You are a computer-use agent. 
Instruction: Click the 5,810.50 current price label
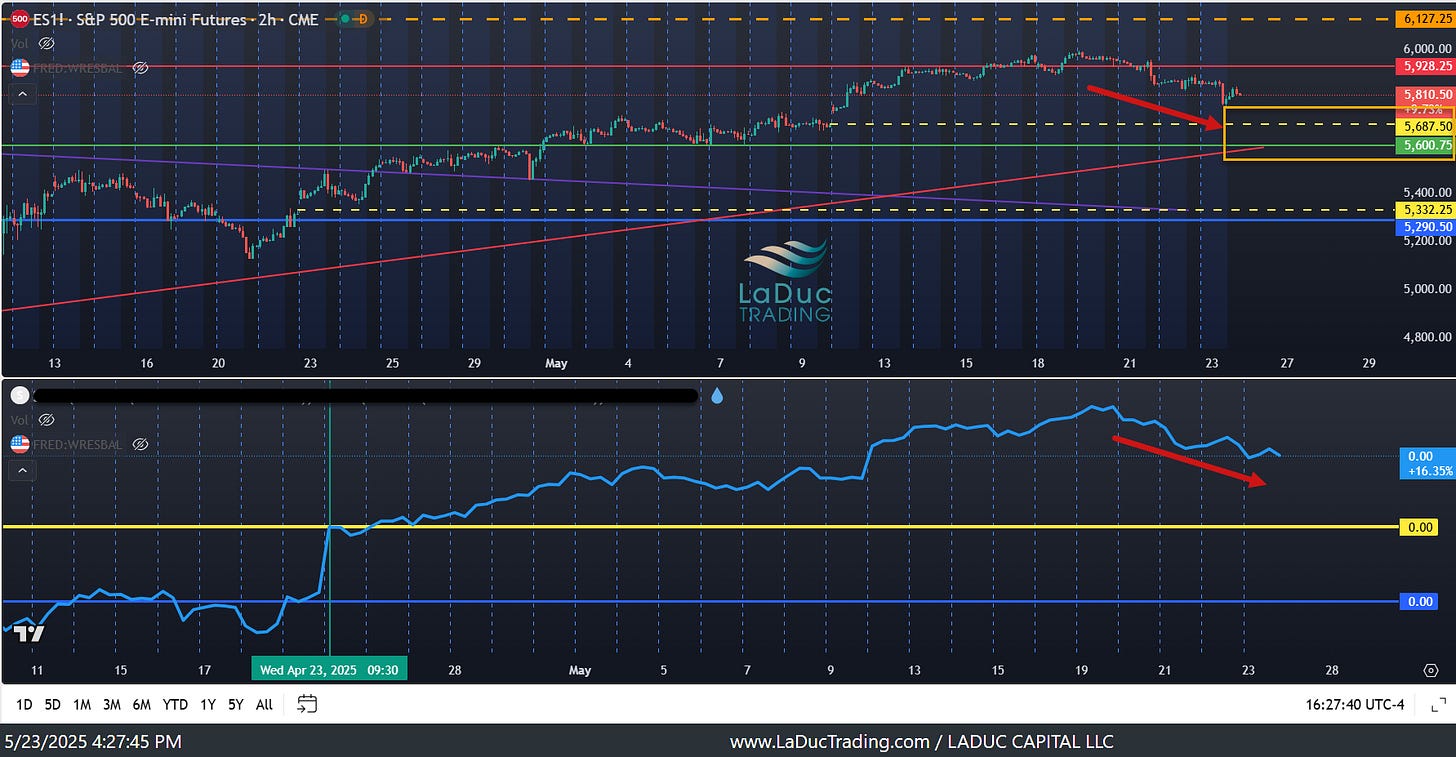[x=1424, y=94]
